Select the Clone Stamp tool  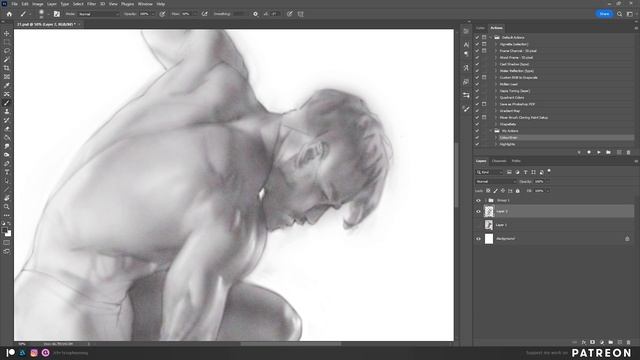(7, 111)
